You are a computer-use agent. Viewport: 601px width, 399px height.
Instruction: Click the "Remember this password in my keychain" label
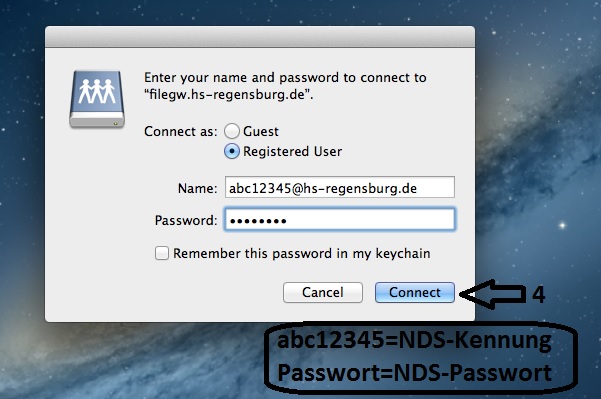point(302,253)
